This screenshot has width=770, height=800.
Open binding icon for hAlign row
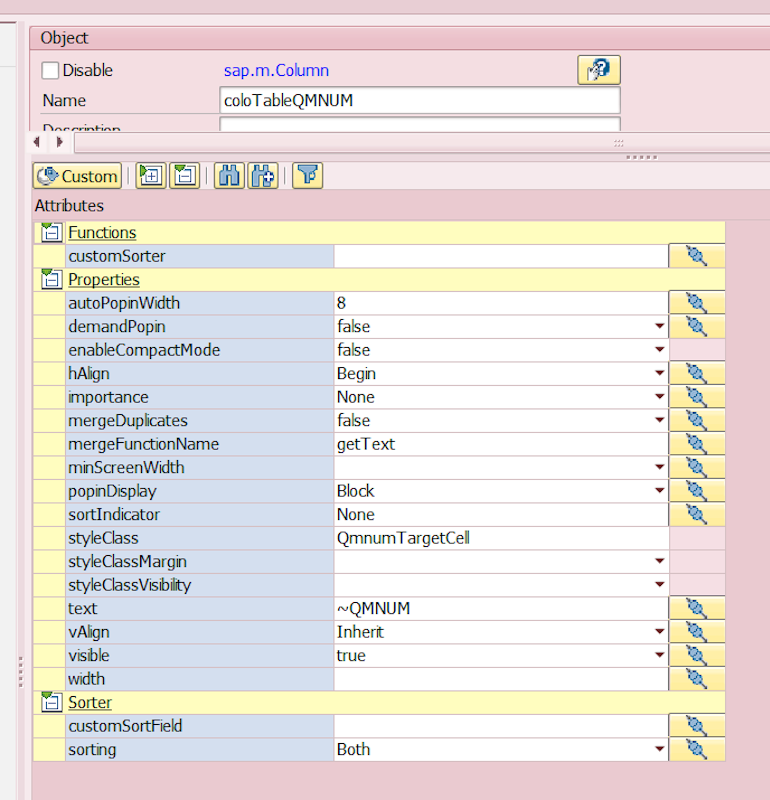(697, 373)
